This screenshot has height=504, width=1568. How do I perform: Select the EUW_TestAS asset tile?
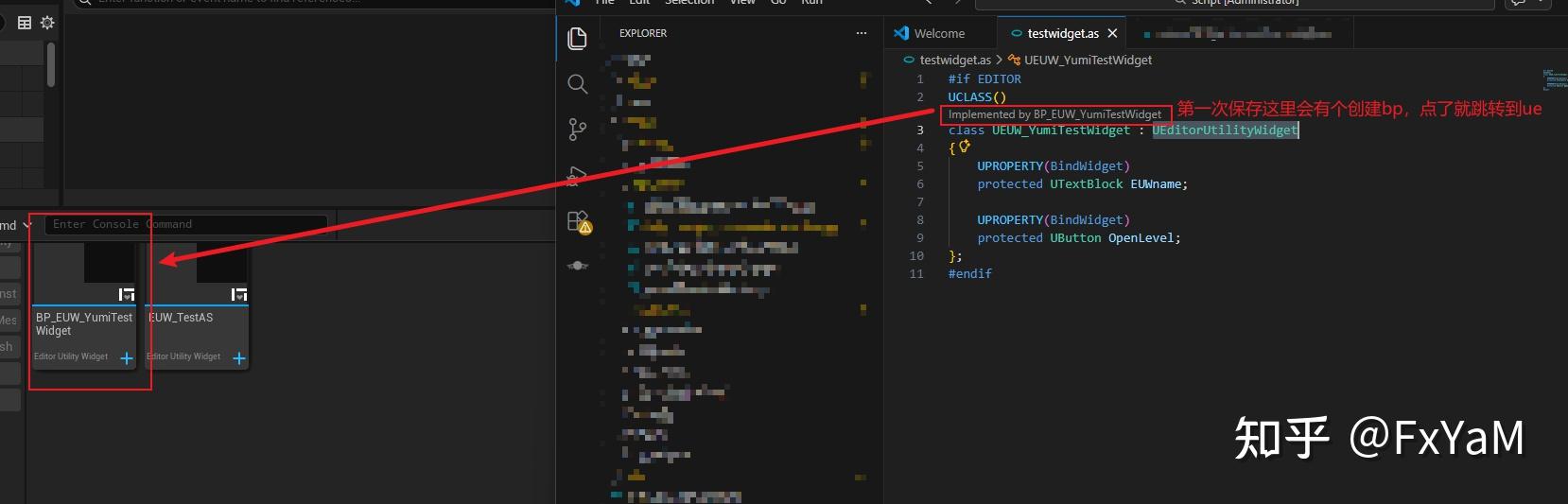click(x=197, y=305)
